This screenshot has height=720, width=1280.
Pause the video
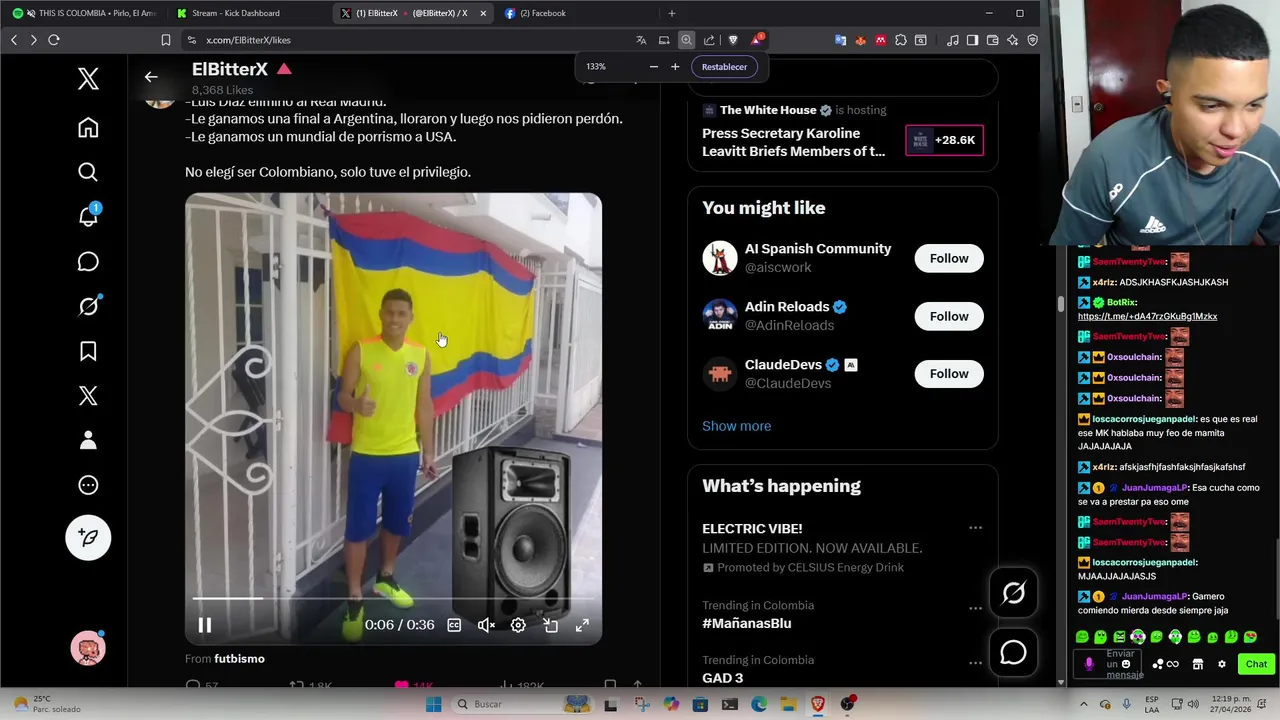click(x=204, y=625)
